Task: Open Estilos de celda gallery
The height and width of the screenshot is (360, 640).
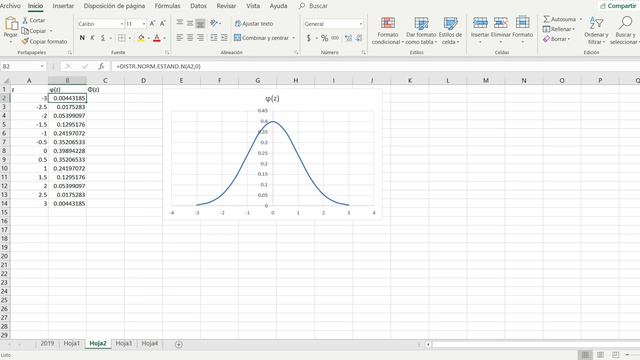Action: click(x=450, y=31)
